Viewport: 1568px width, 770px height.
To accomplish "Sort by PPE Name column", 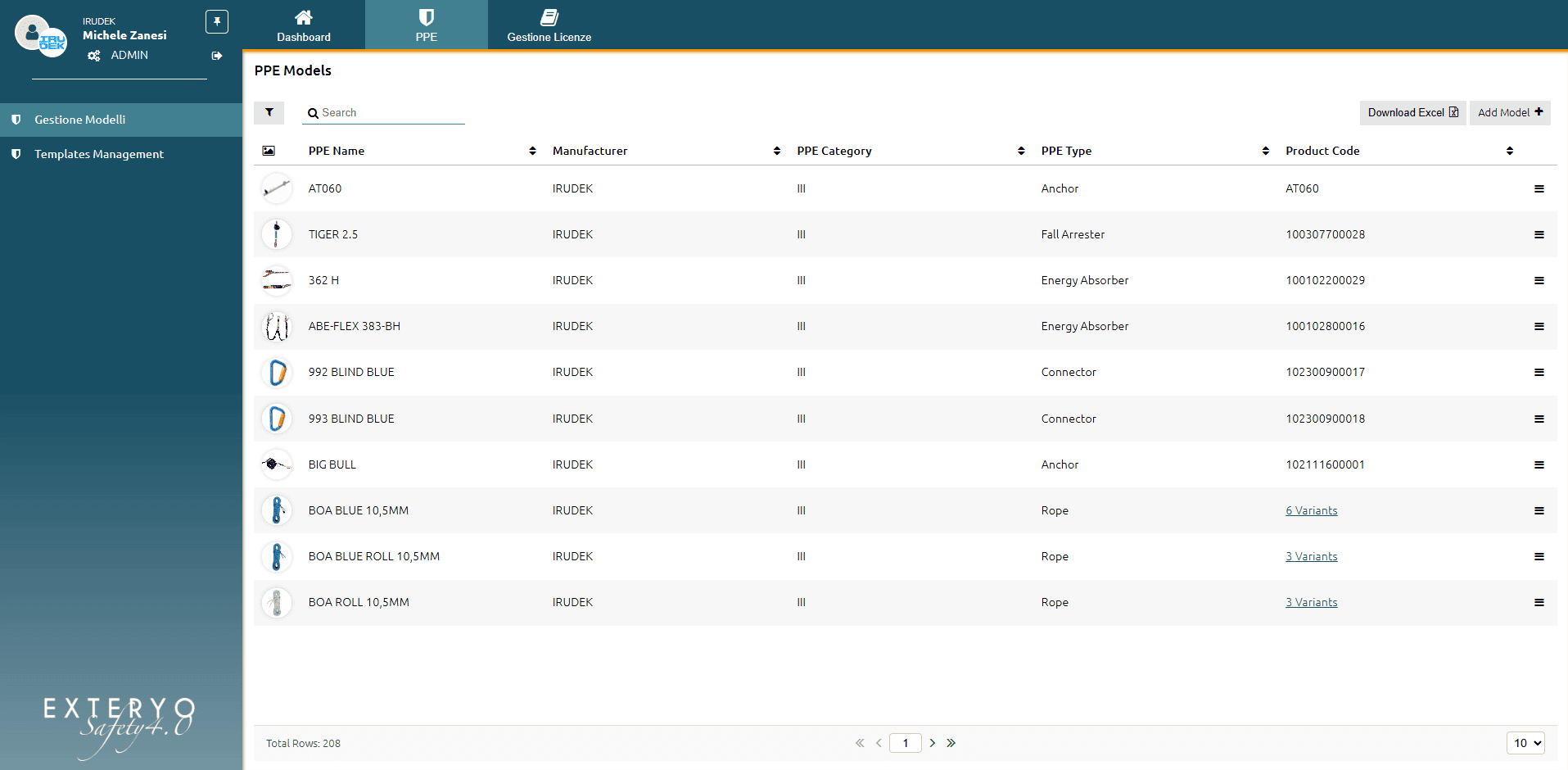I will (532, 151).
